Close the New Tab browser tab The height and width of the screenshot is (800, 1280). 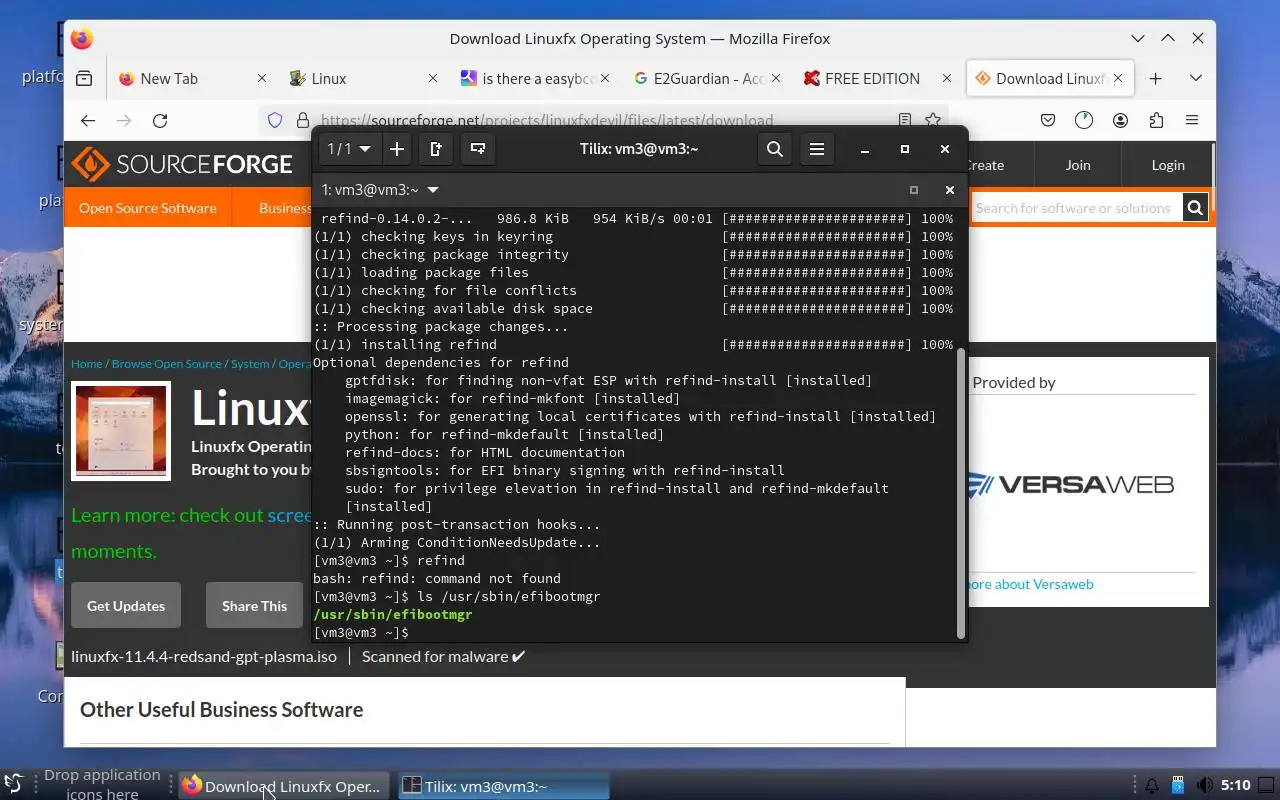click(262, 78)
